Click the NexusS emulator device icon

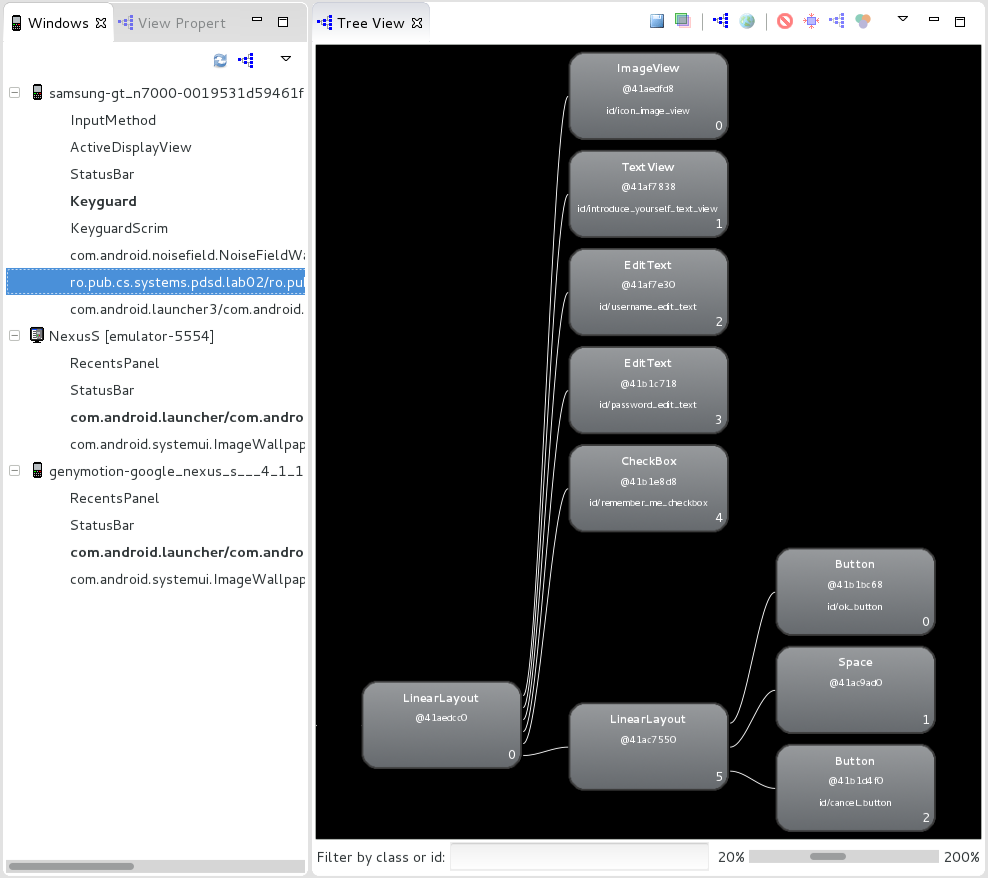click(37, 335)
